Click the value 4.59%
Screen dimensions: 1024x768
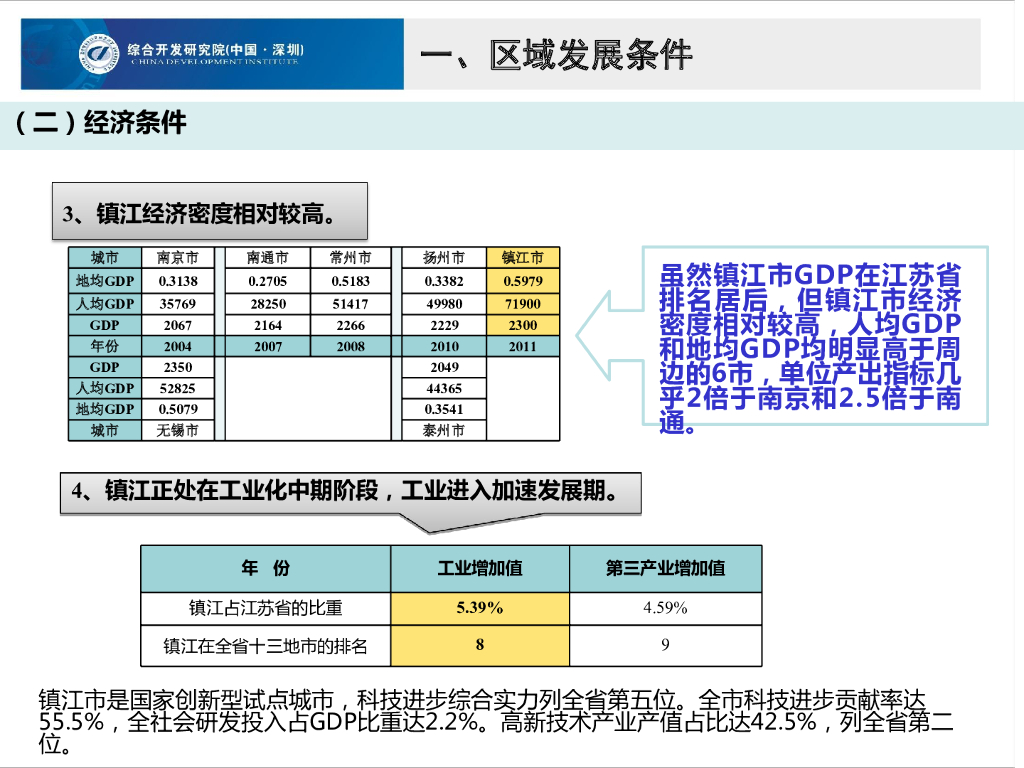(665, 608)
